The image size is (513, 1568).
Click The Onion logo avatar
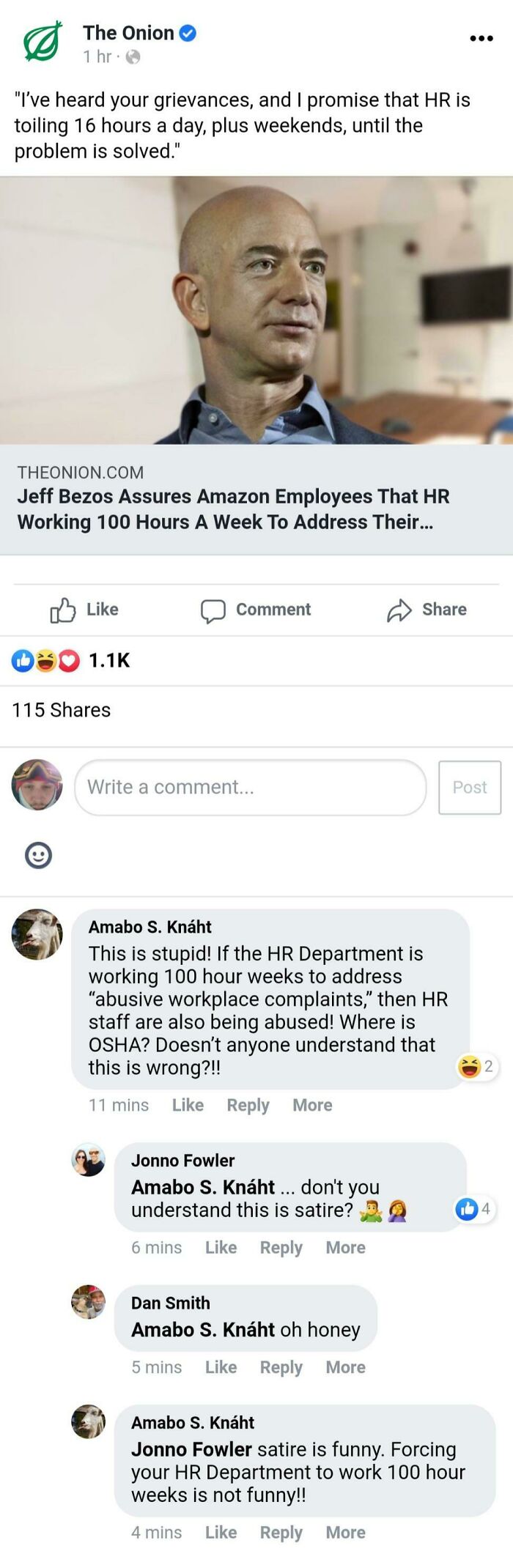point(43,42)
